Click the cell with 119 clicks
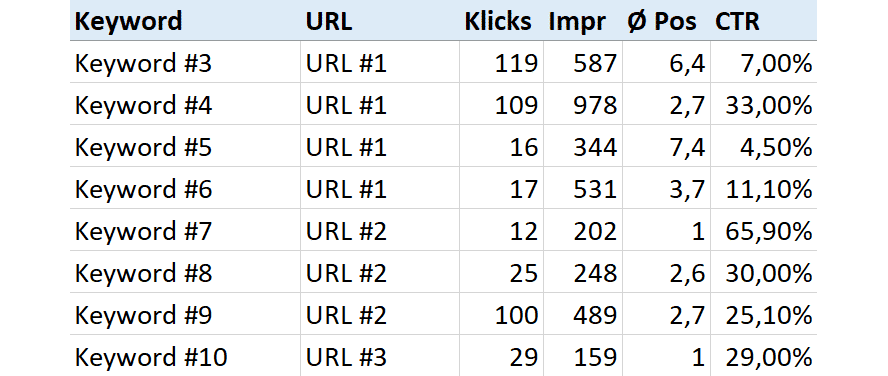This screenshot has width=888, height=376. 501,62
